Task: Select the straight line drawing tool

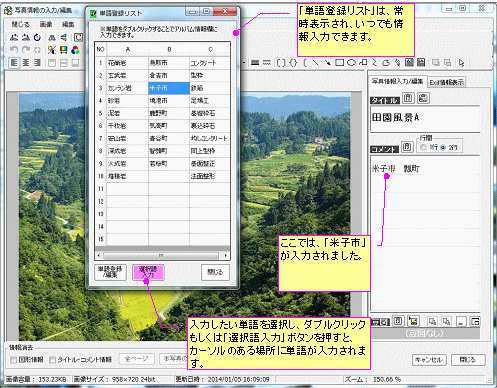Action: click(x=316, y=62)
